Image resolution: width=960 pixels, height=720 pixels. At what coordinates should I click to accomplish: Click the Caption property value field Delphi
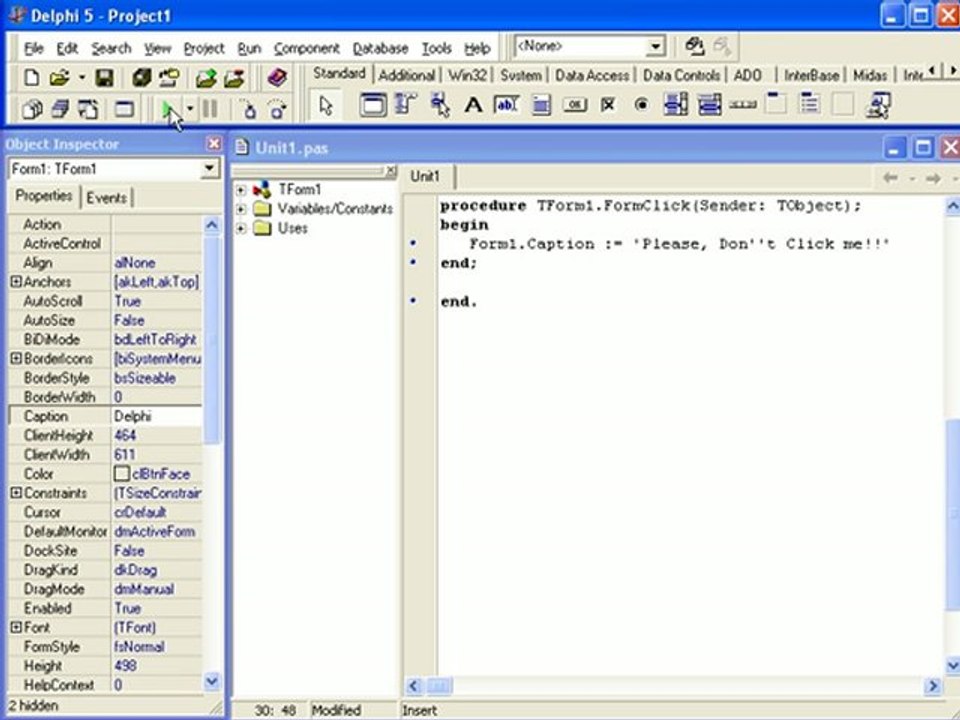tap(157, 416)
